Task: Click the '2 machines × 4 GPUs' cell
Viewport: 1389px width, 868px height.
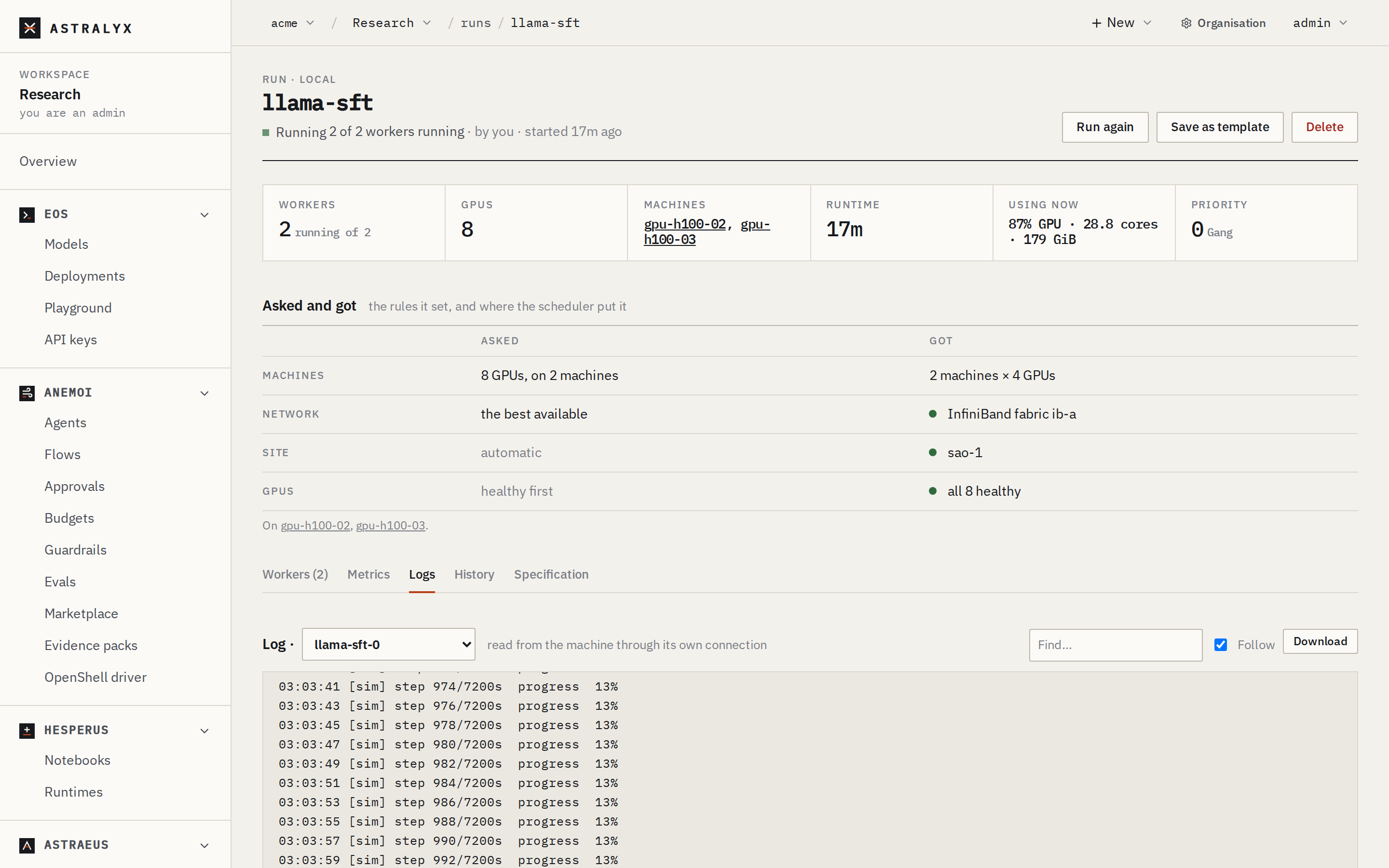Action: click(992, 376)
